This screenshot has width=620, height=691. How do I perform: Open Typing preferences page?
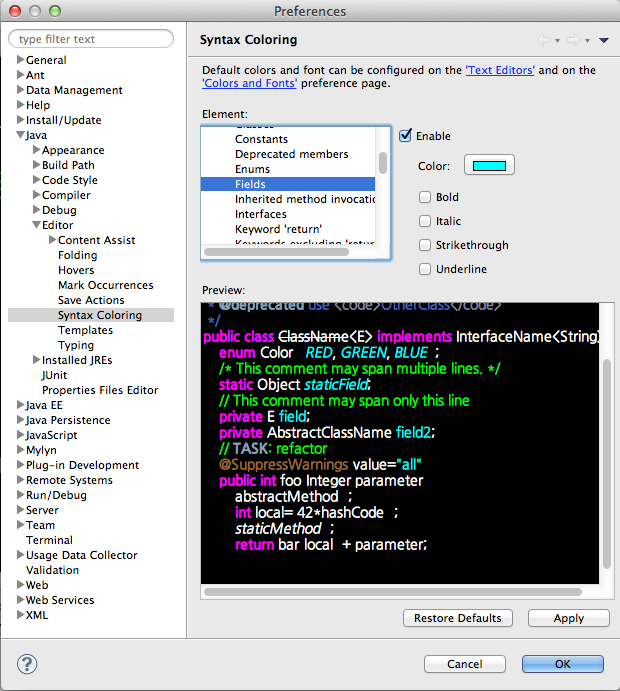point(76,345)
